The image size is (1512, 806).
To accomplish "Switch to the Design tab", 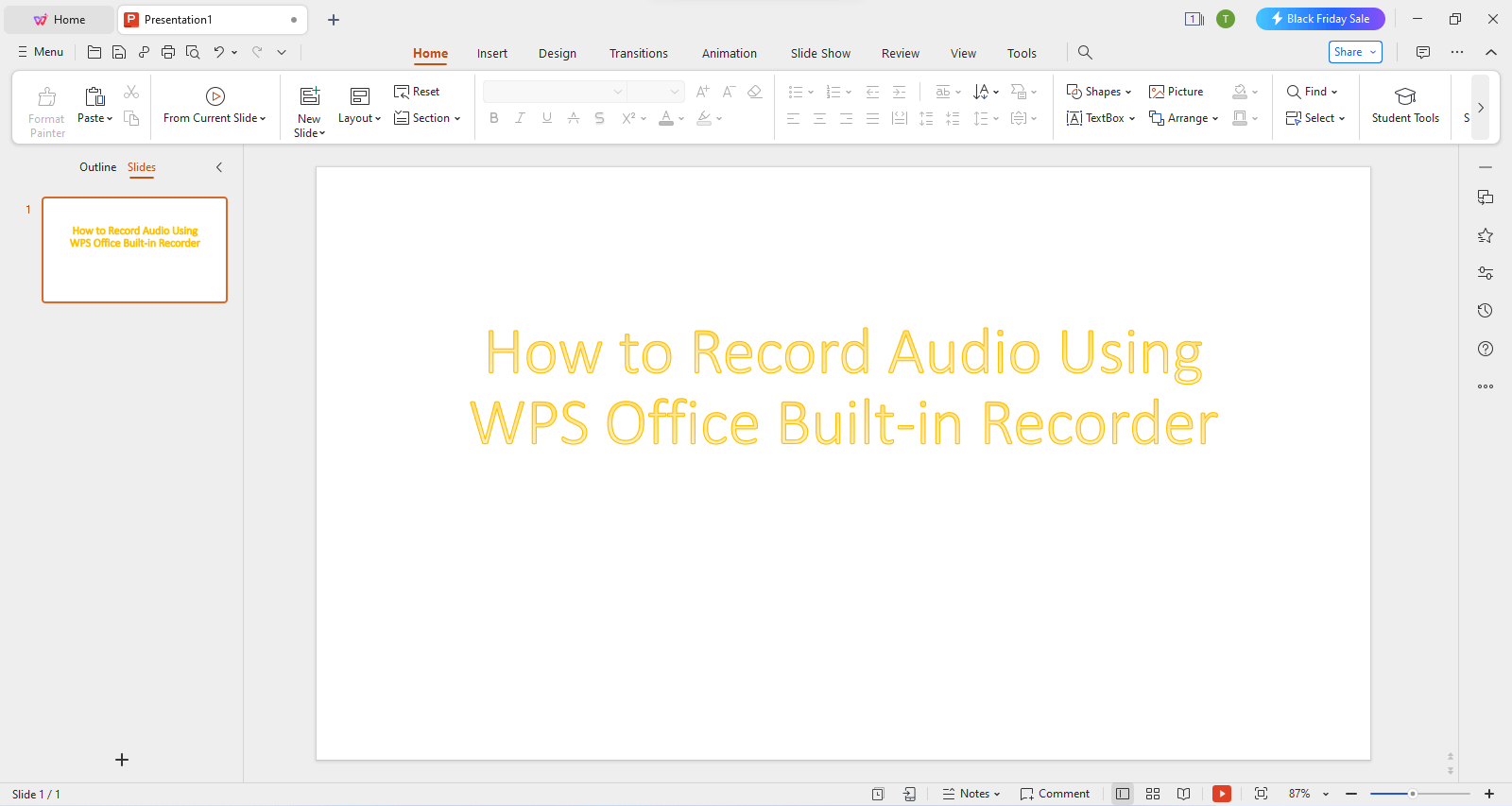I will pyautogui.click(x=558, y=53).
